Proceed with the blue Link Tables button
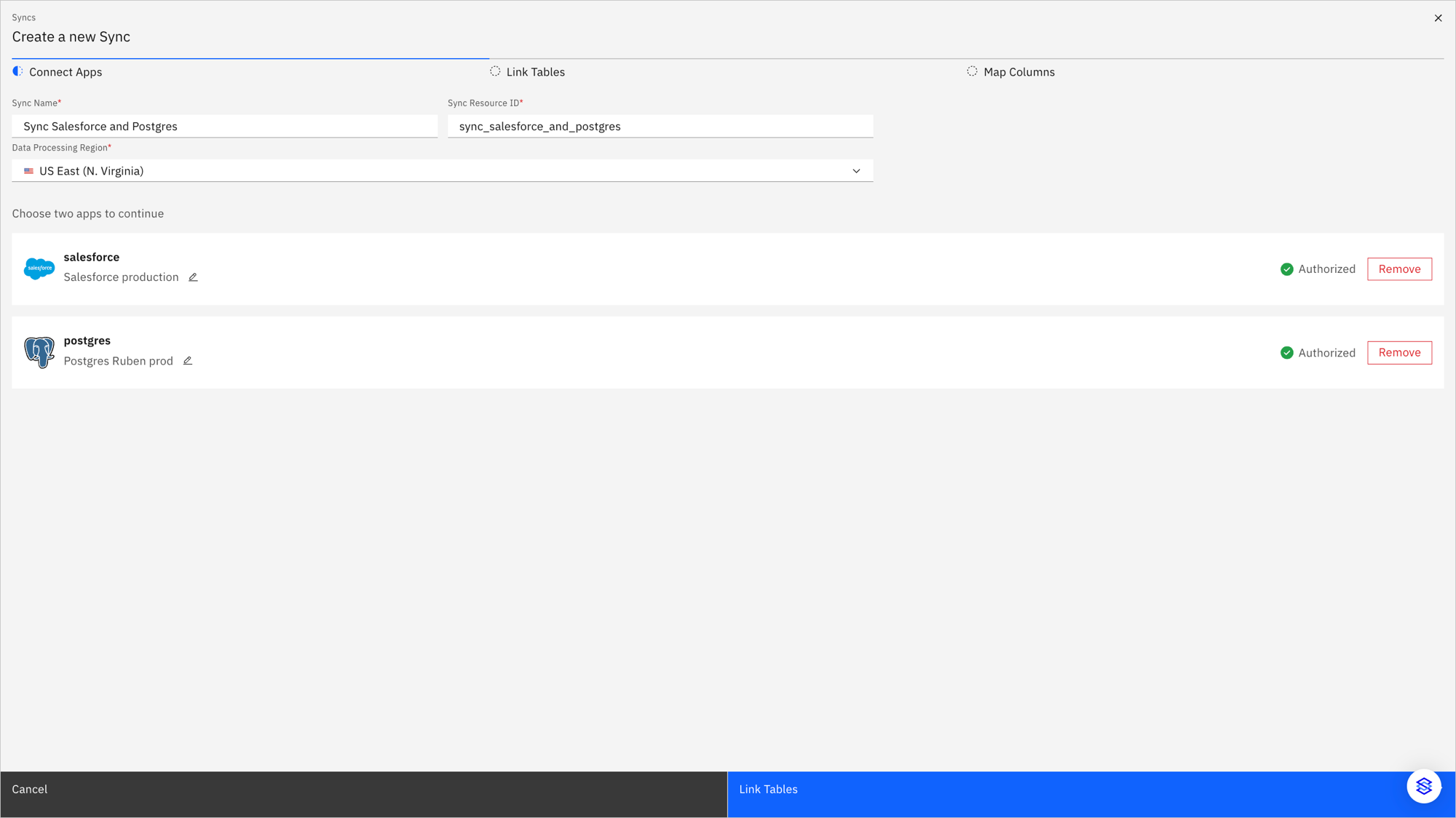Screen dimensions: 1456x818 (1091, 794)
